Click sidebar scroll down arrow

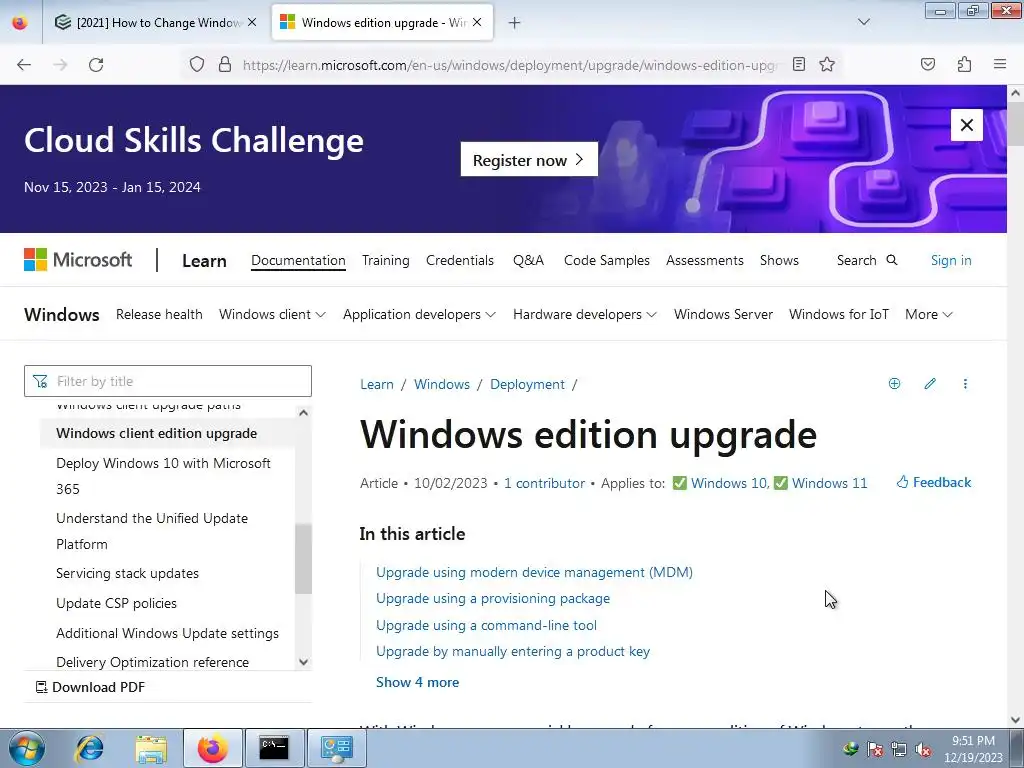[x=303, y=662]
